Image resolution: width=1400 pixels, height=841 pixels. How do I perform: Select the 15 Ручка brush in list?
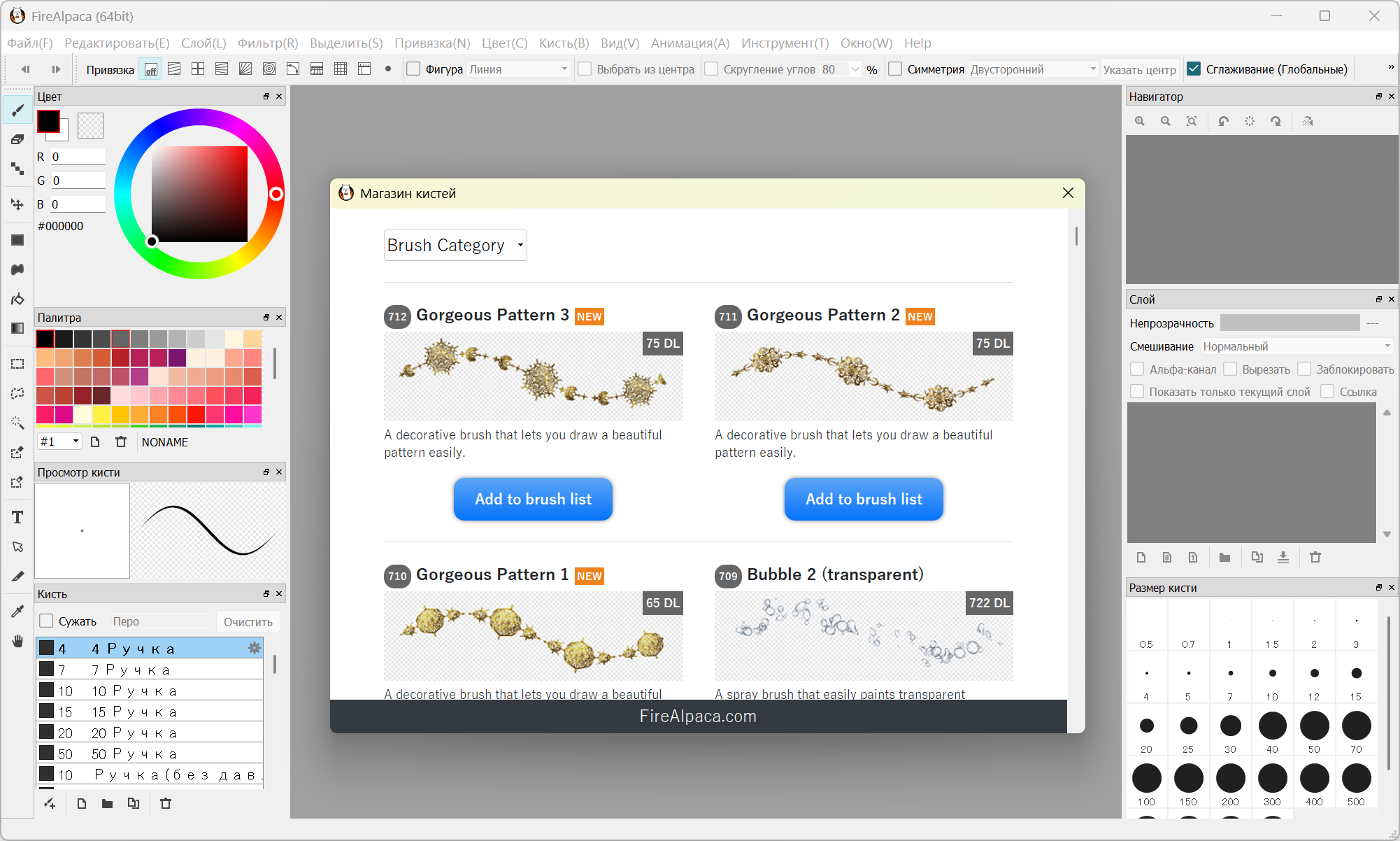coord(150,712)
